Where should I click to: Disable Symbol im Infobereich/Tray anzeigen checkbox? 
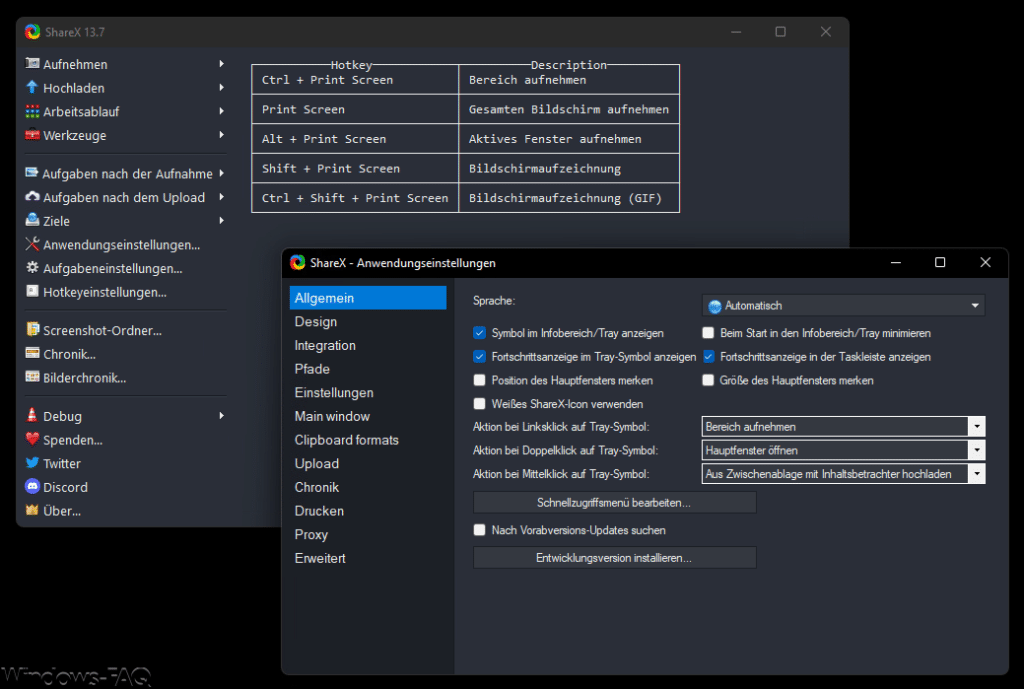coord(479,333)
